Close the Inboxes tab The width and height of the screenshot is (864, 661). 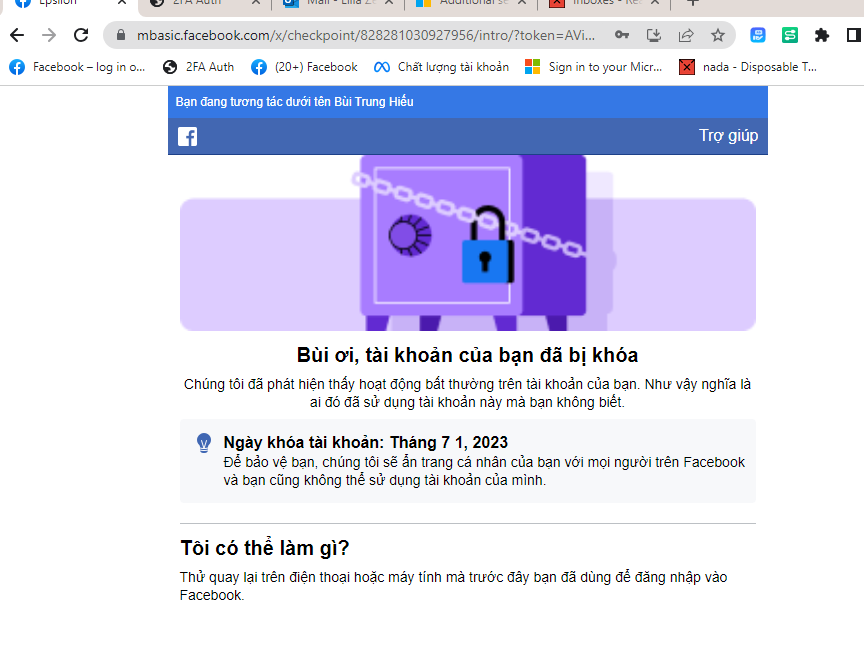tap(655, 2)
